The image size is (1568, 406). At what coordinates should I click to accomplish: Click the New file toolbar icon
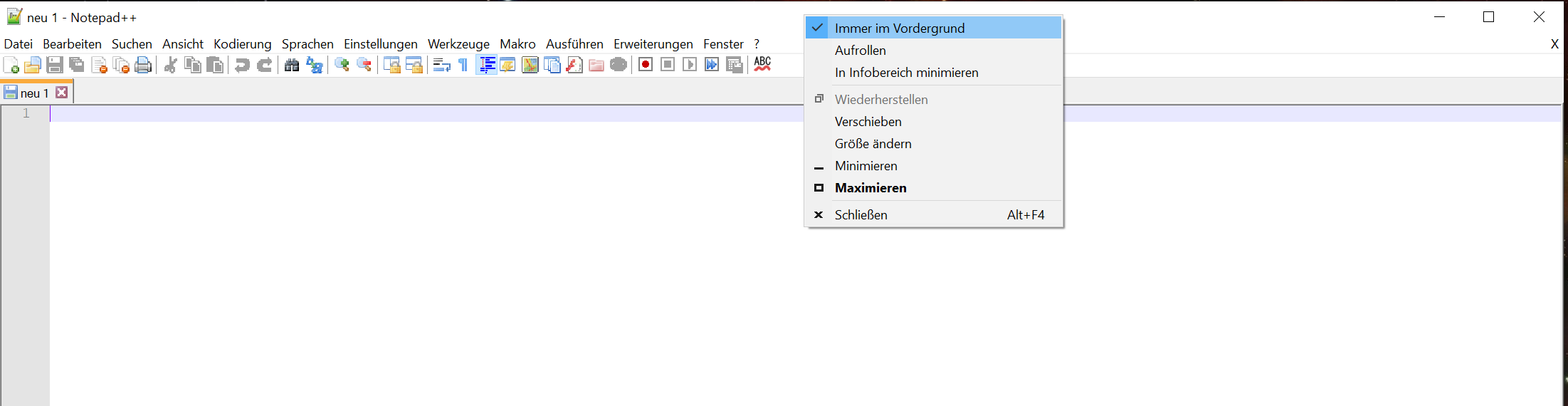(x=11, y=66)
